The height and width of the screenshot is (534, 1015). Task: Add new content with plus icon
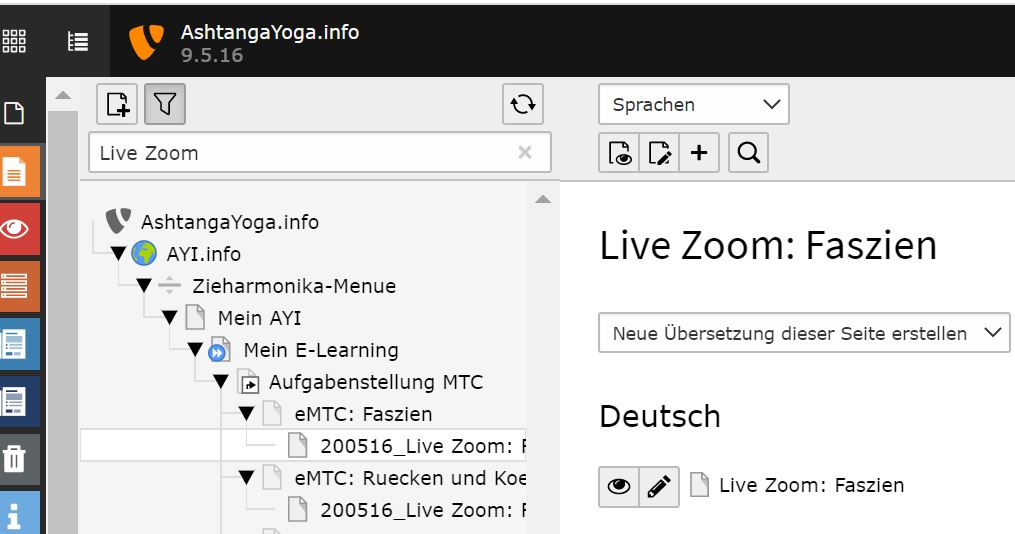pos(699,153)
